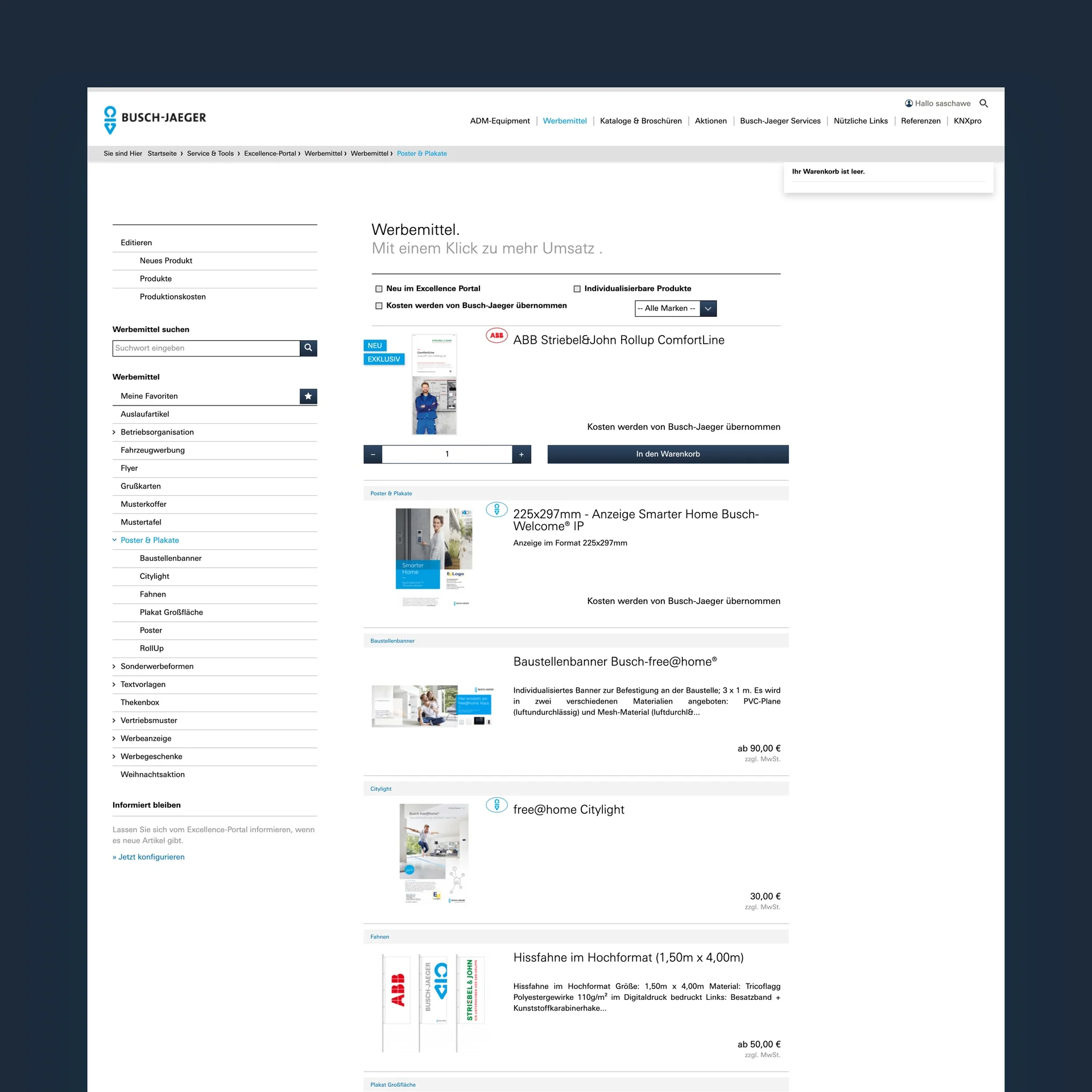This screenshot has width=1092, height=1092.
Task: Click the quantity input field
Action: pyautogui.click(x=447, y=454)
